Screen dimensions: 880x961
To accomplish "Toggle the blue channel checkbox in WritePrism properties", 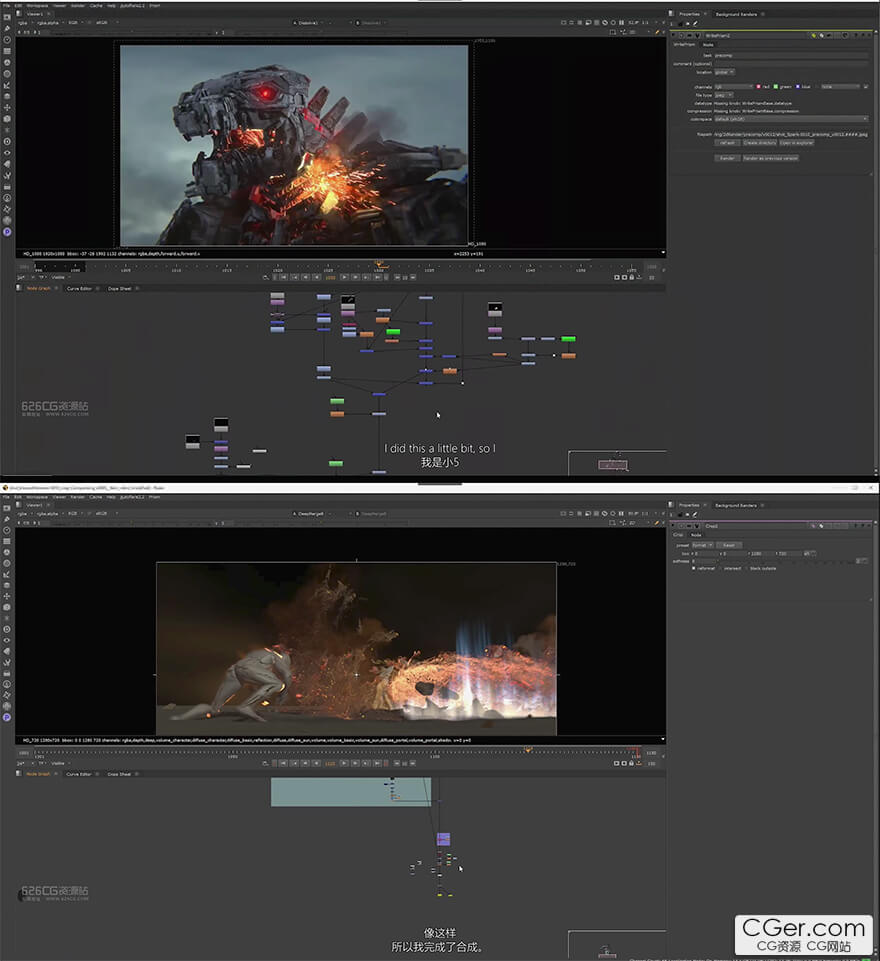I will pos(797,87).
